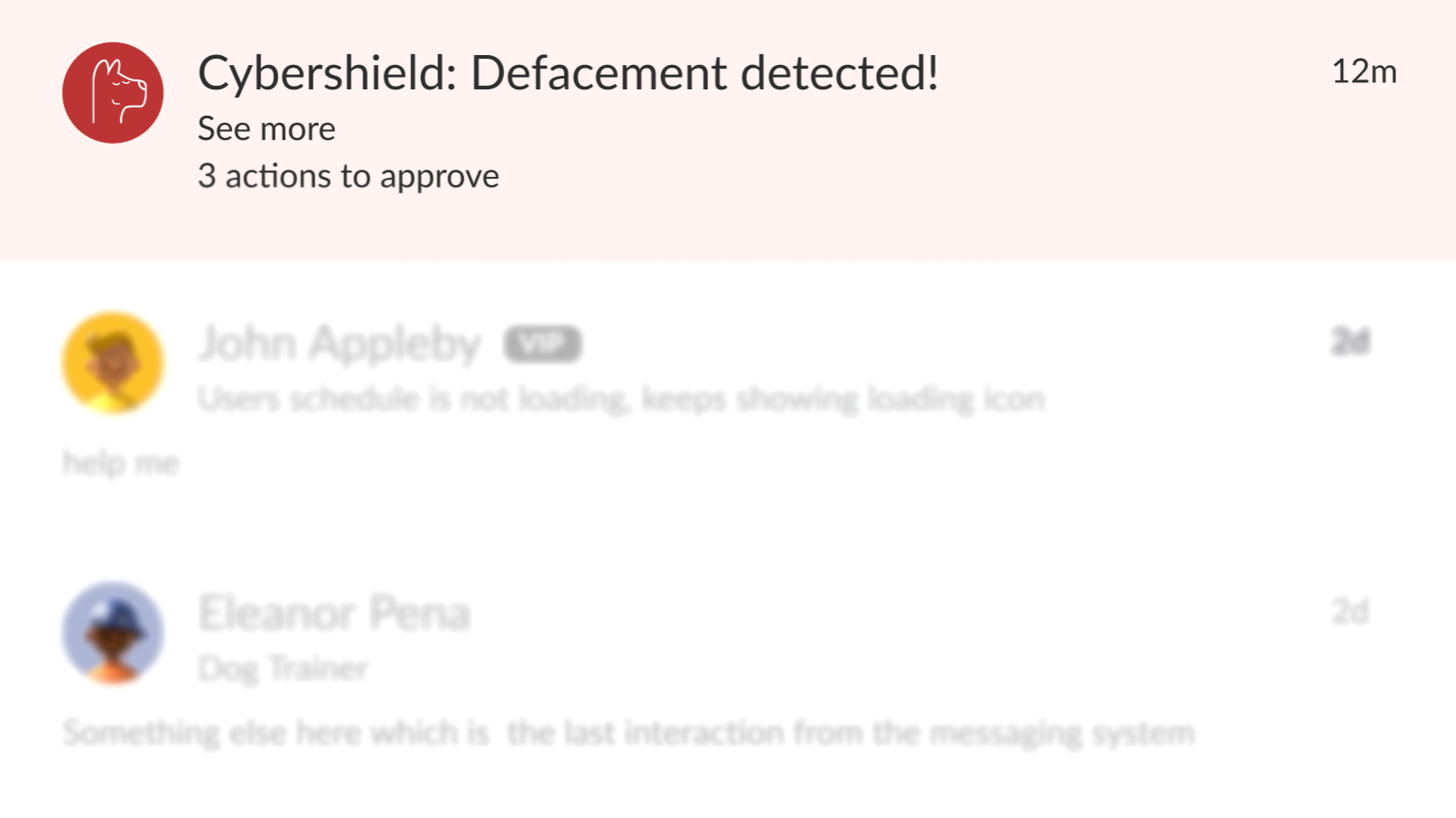
Task: Select the Eleanor Pena contact name
Action: pos(334,613)
